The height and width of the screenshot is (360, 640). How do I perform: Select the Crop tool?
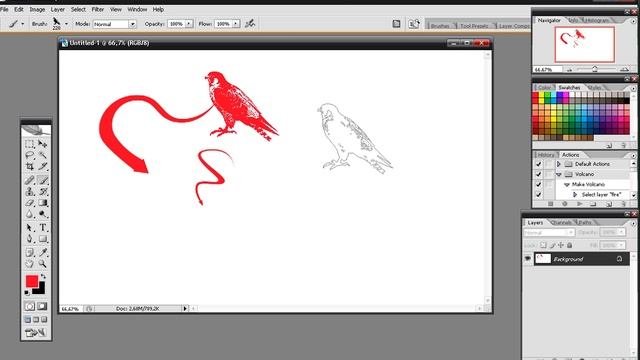(29, 166)
